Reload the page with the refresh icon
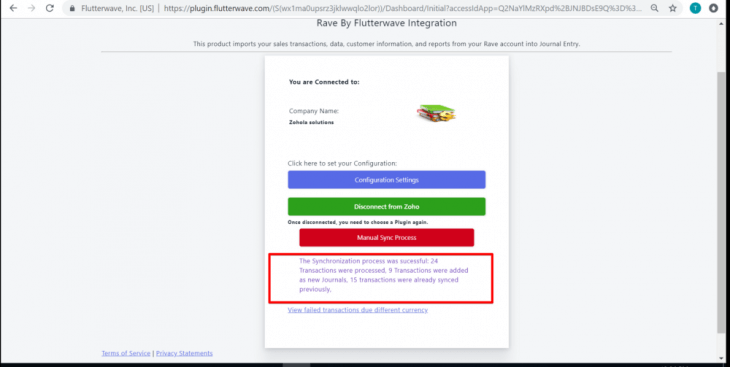The image size is (730, 367). [50, 8]
